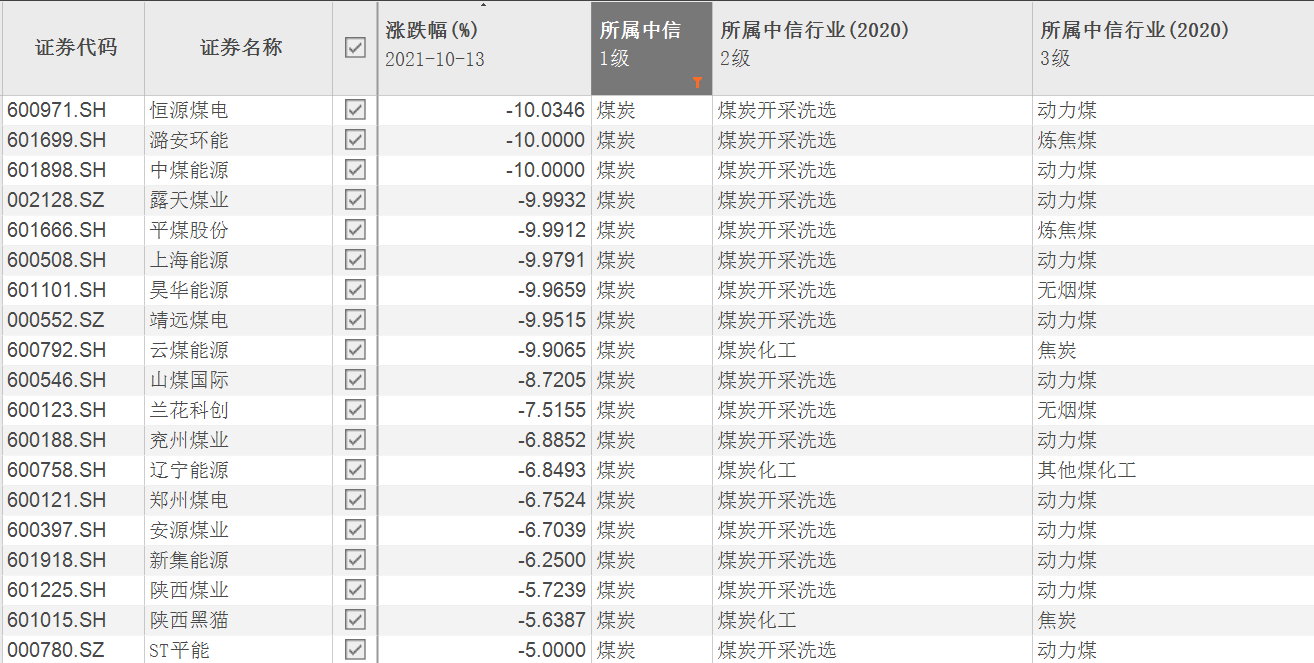Viewport: 1314px width, 663px height.
Task: Click 所属中信行业(2020) 3级 column header
Action: [x=1173, y=48]
